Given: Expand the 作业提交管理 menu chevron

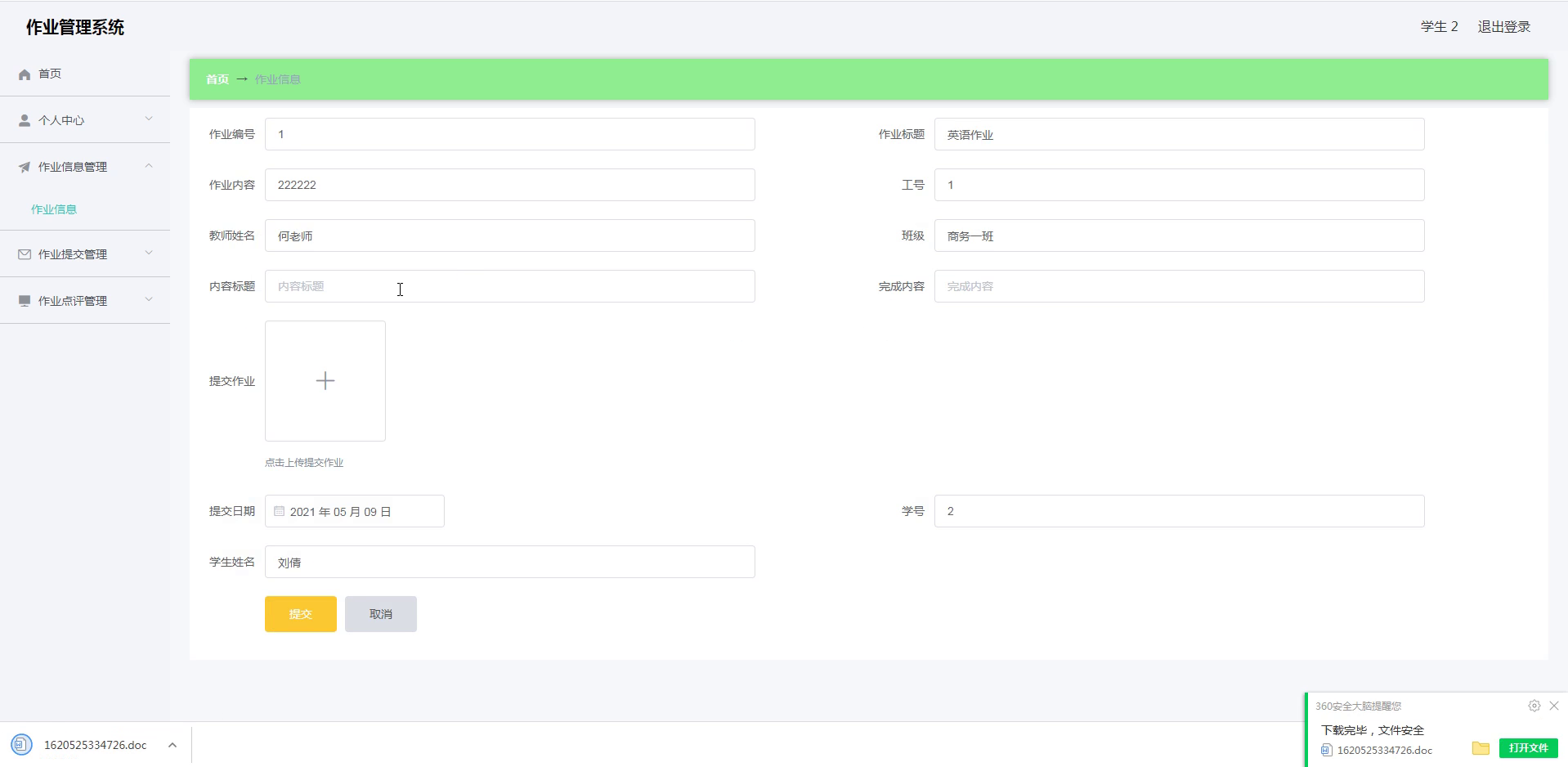Looking at the screenshot, I should 149,253.
